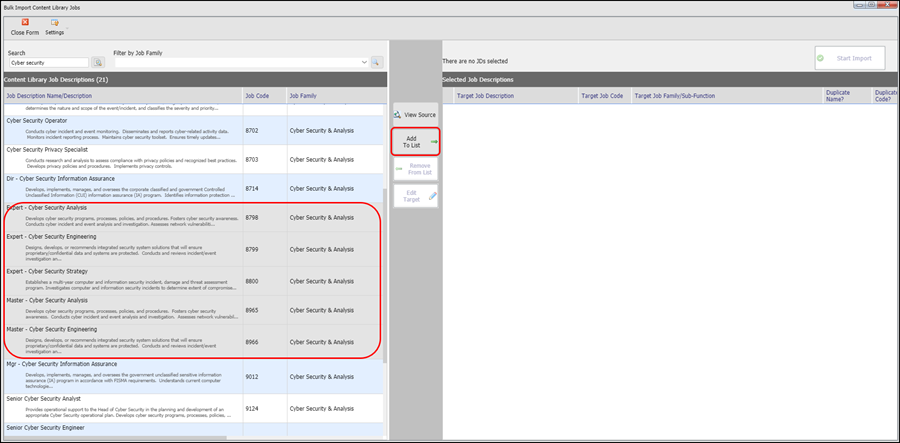This screenshot has width=900, height=443.
Task: Click job code 8702 cell
Action: point(265,130)
